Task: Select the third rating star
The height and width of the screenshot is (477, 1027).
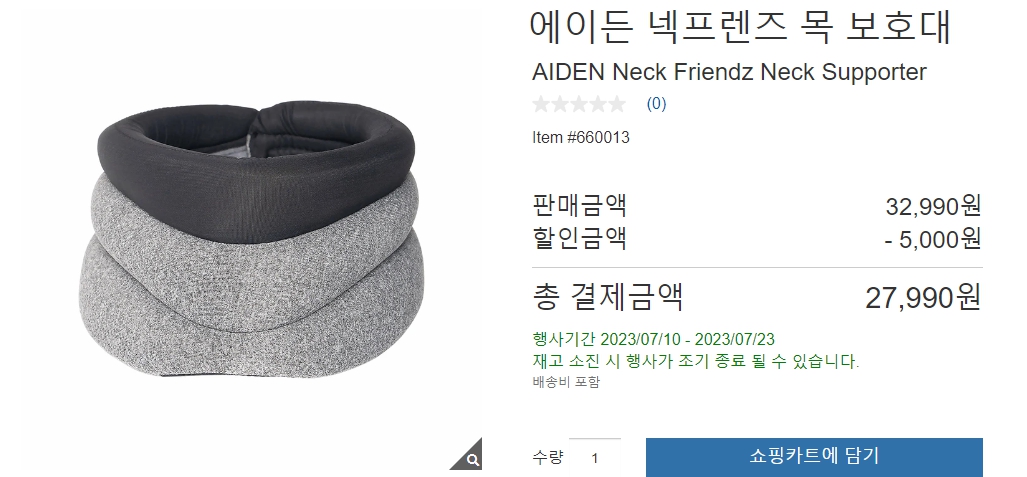Action: point(579,104)
